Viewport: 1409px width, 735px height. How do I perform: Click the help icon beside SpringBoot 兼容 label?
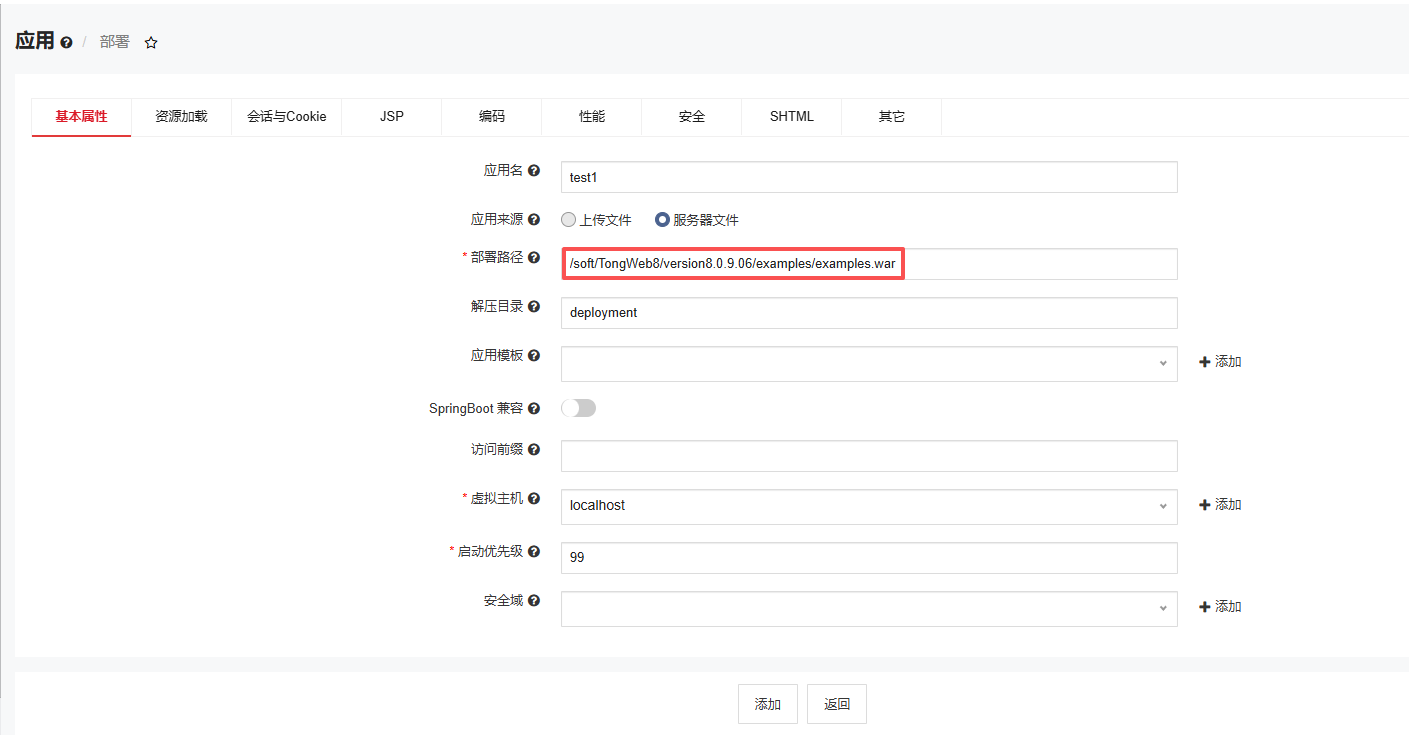(x=534, y=409)
